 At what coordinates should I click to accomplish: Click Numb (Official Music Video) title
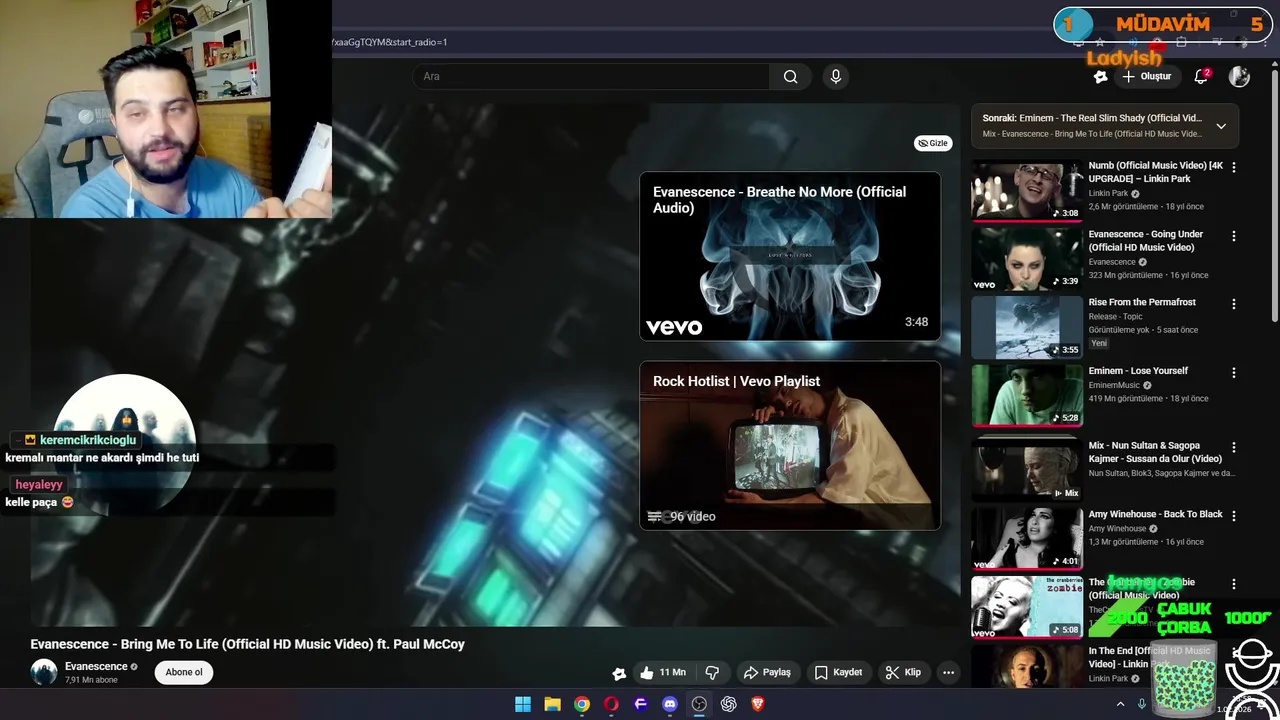click(1155, 172)
